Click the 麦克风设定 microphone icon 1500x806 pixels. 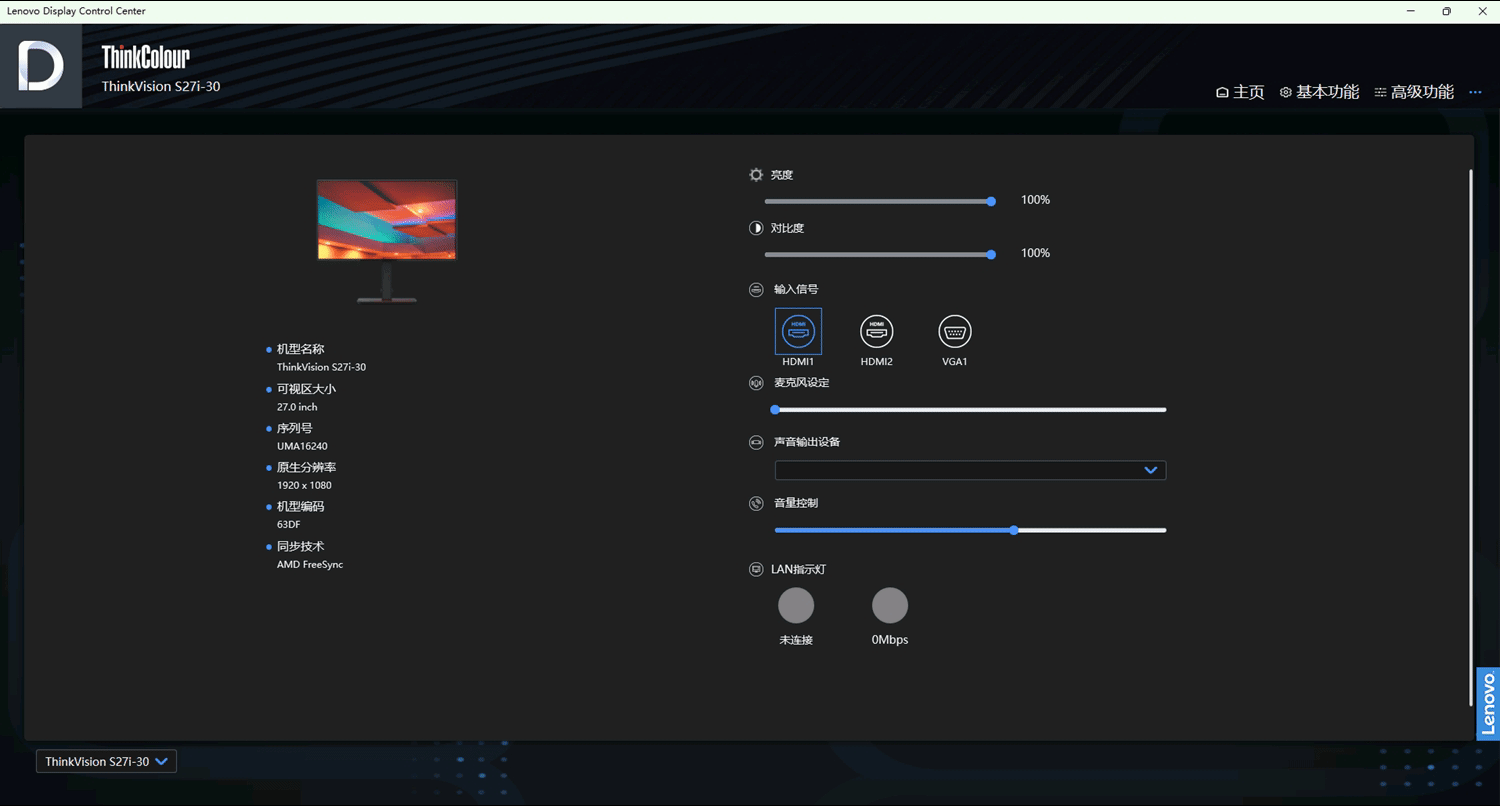756,383
